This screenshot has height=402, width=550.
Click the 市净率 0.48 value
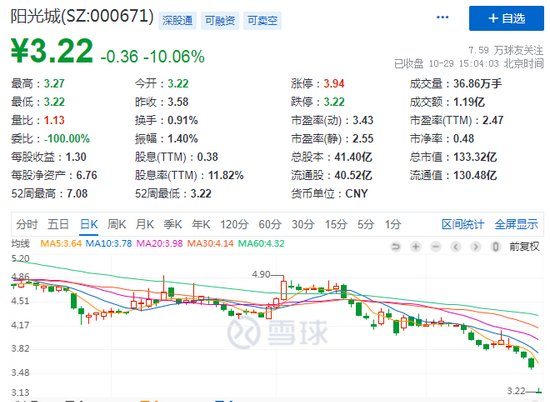[x=463, y=139]
